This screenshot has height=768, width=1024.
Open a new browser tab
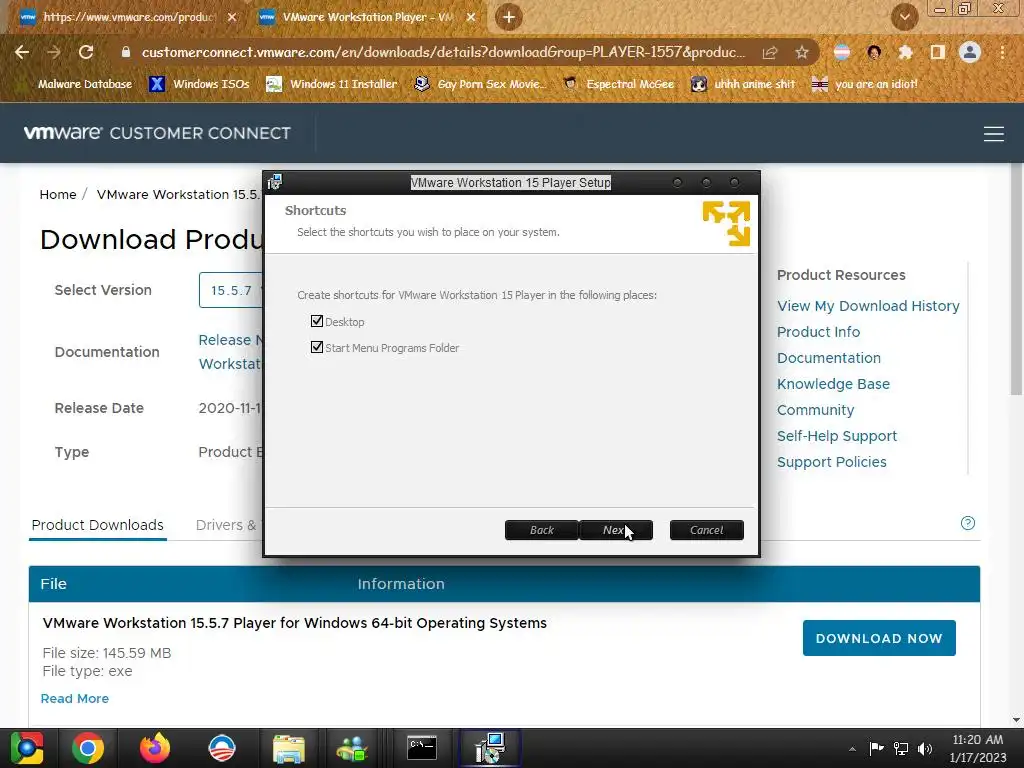point(509,18)
